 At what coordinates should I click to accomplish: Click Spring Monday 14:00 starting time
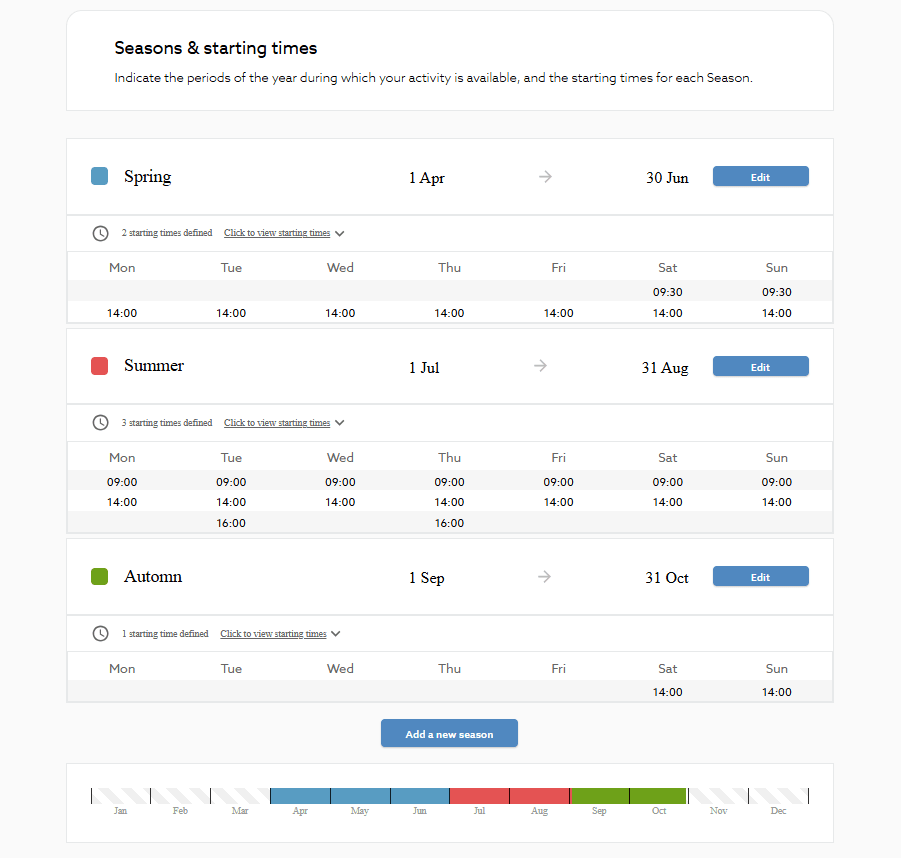tap(122, 313)
